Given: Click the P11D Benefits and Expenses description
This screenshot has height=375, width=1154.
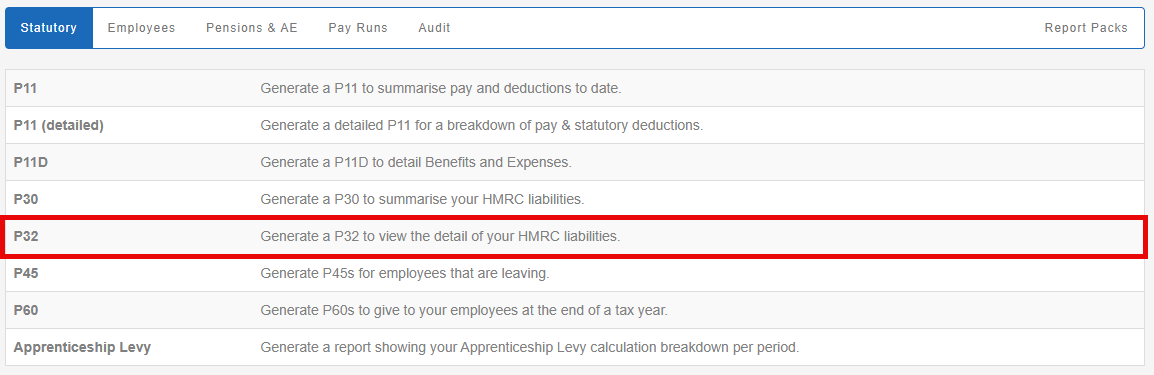Looking at the screenshot, I should tap(416, 162).
